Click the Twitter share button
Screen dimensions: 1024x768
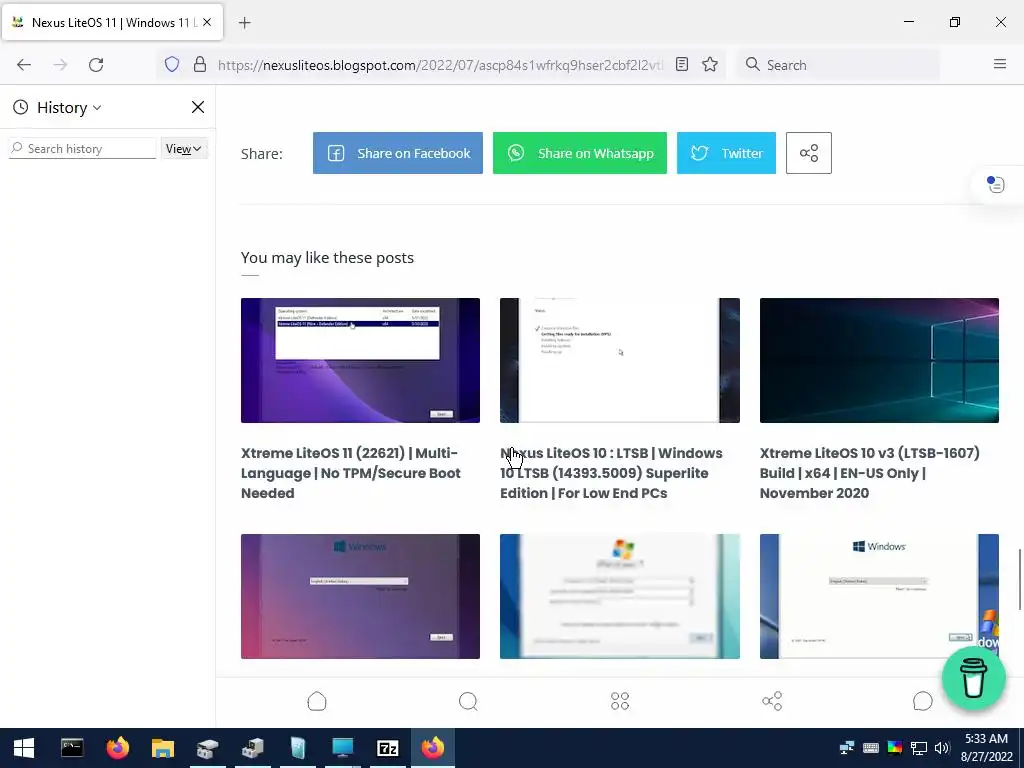point(726,153)
